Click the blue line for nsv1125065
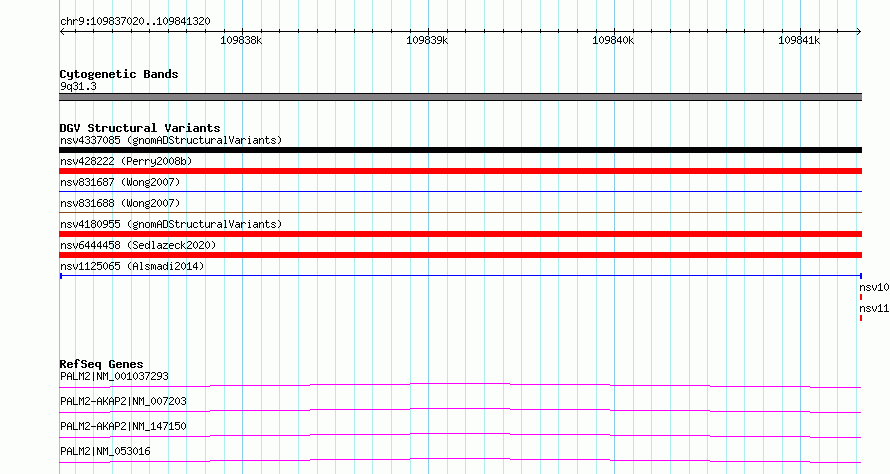 coord(460,276)
